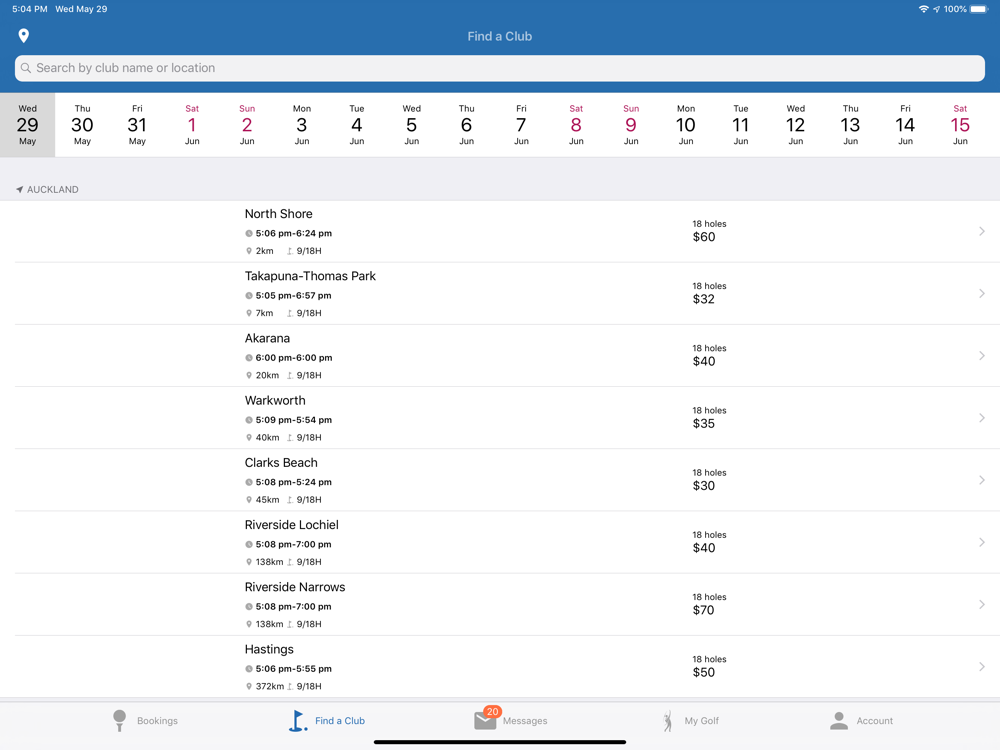The image size is (1000, 750).
Task: Tap the magnifier icon in search bar
Action: coord(26,68)
